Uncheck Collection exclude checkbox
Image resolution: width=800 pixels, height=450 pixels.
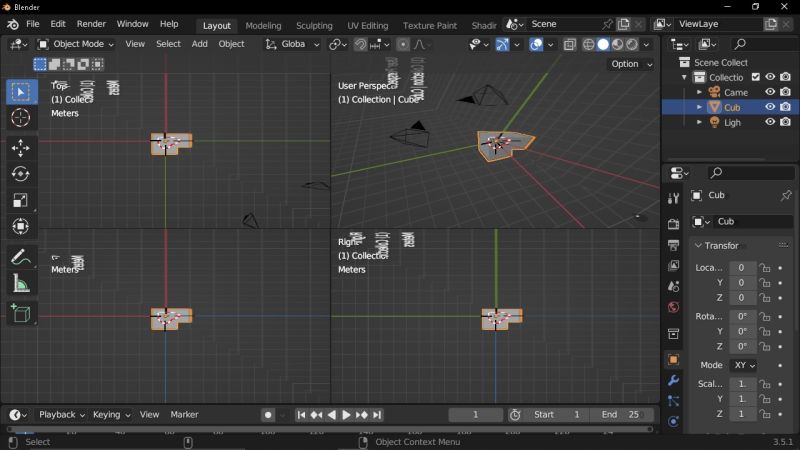(x=756, y=77)
